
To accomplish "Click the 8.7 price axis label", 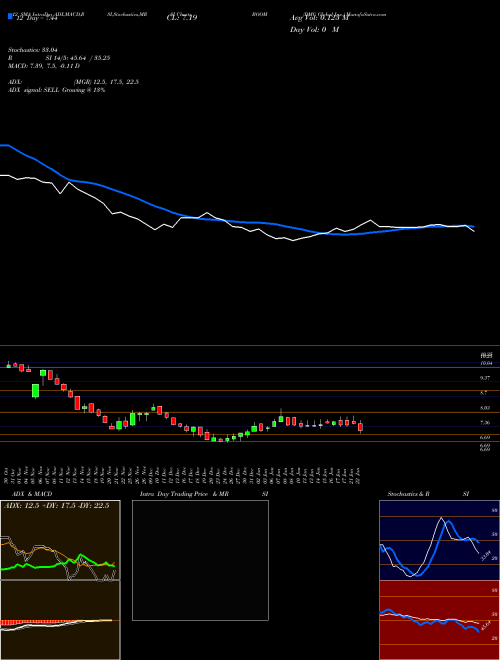I will [x=484, y=393].
